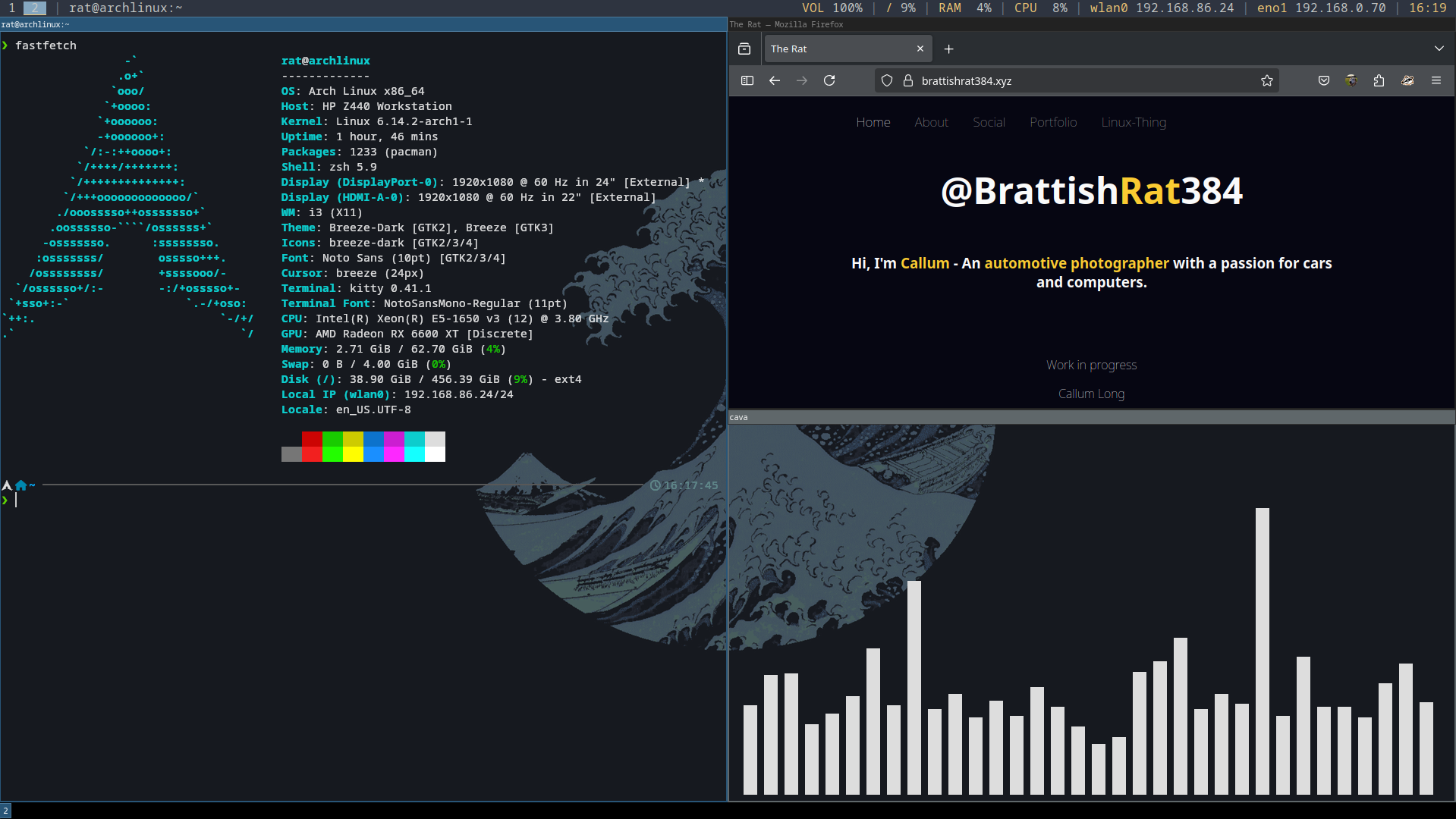The image size is (1456, 819).
Task: Click eno1 192.168.0.70 status block
Action: 1321,8
